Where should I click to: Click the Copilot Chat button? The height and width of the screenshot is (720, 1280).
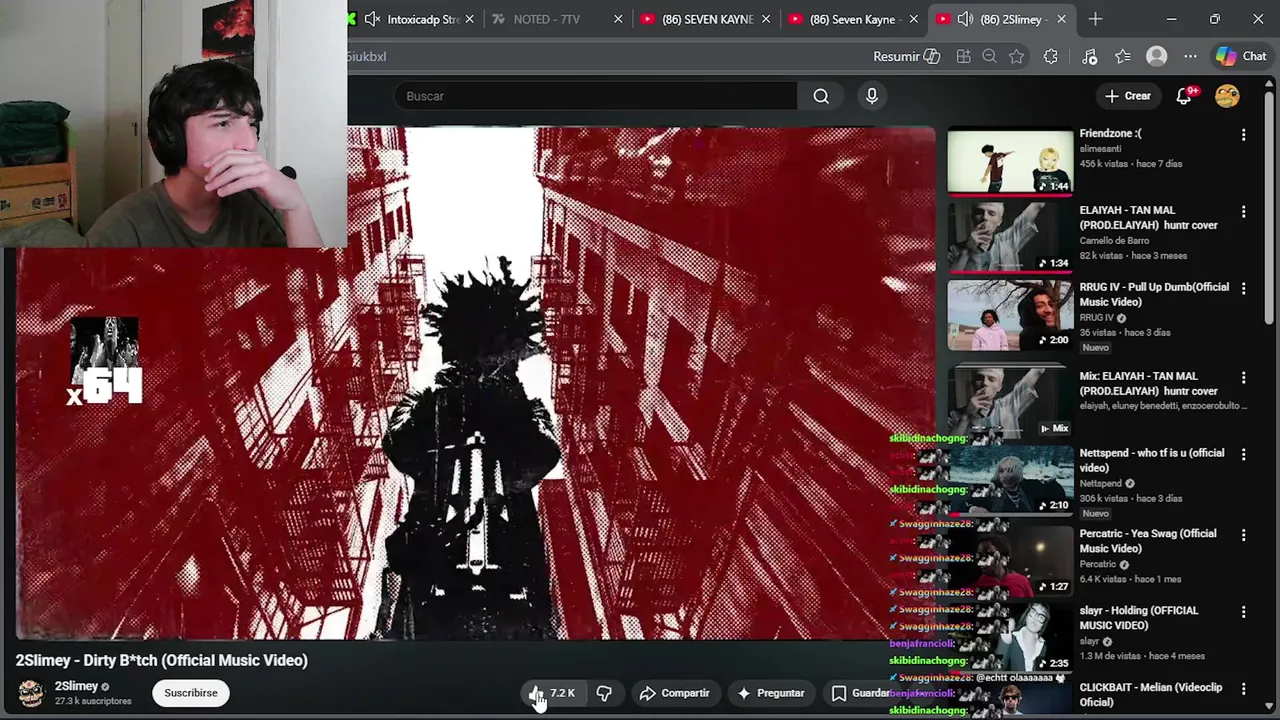pyautogui.click(x=1241, y=57)
